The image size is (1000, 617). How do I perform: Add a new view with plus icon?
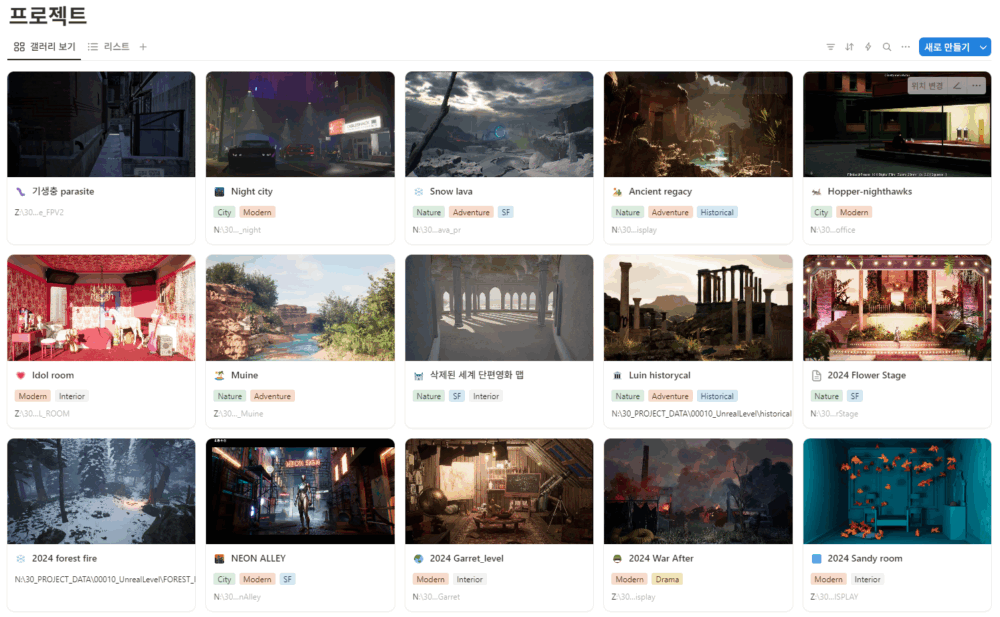[143, 47]
